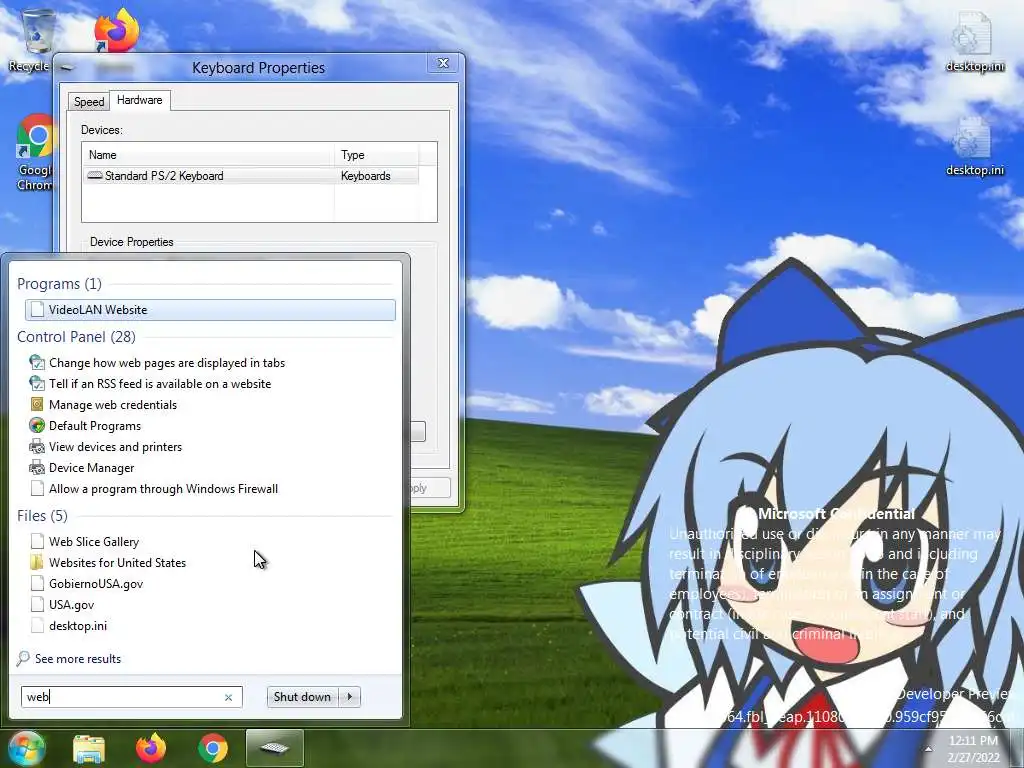Sort devices by Name column header
Image resolution: width=1024 pixels, height=768 pixels.
click(x=208, y=155)
